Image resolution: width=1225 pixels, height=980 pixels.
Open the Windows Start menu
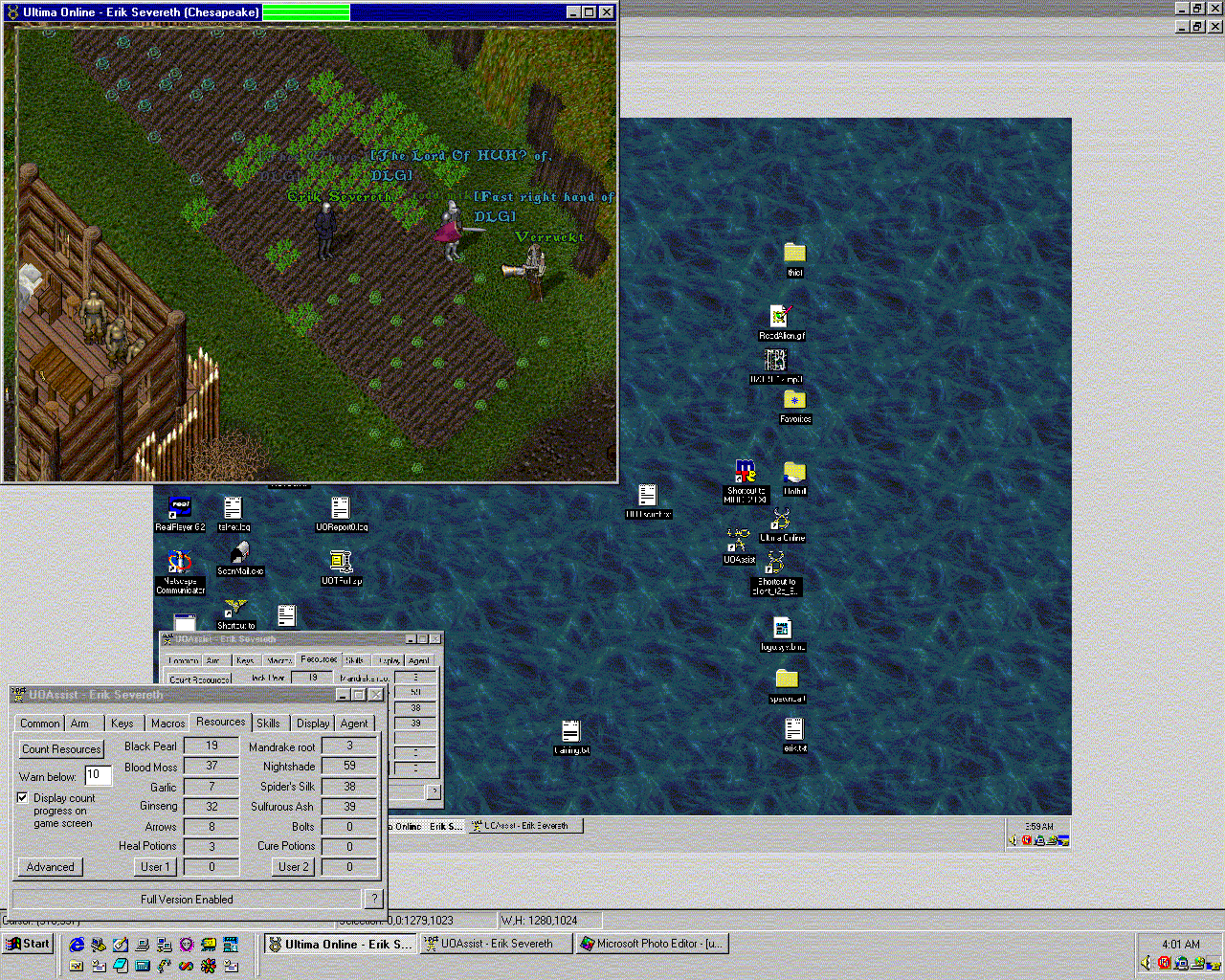28,944
